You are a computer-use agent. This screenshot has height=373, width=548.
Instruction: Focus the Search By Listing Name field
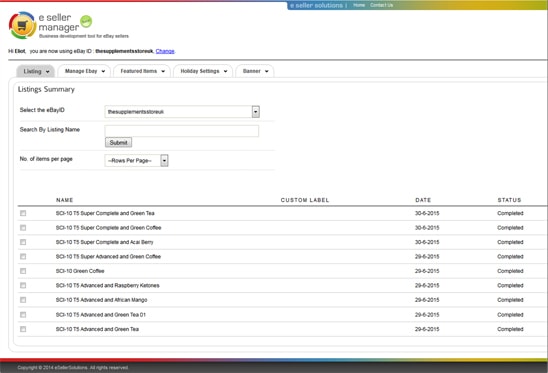pos(182,131)
